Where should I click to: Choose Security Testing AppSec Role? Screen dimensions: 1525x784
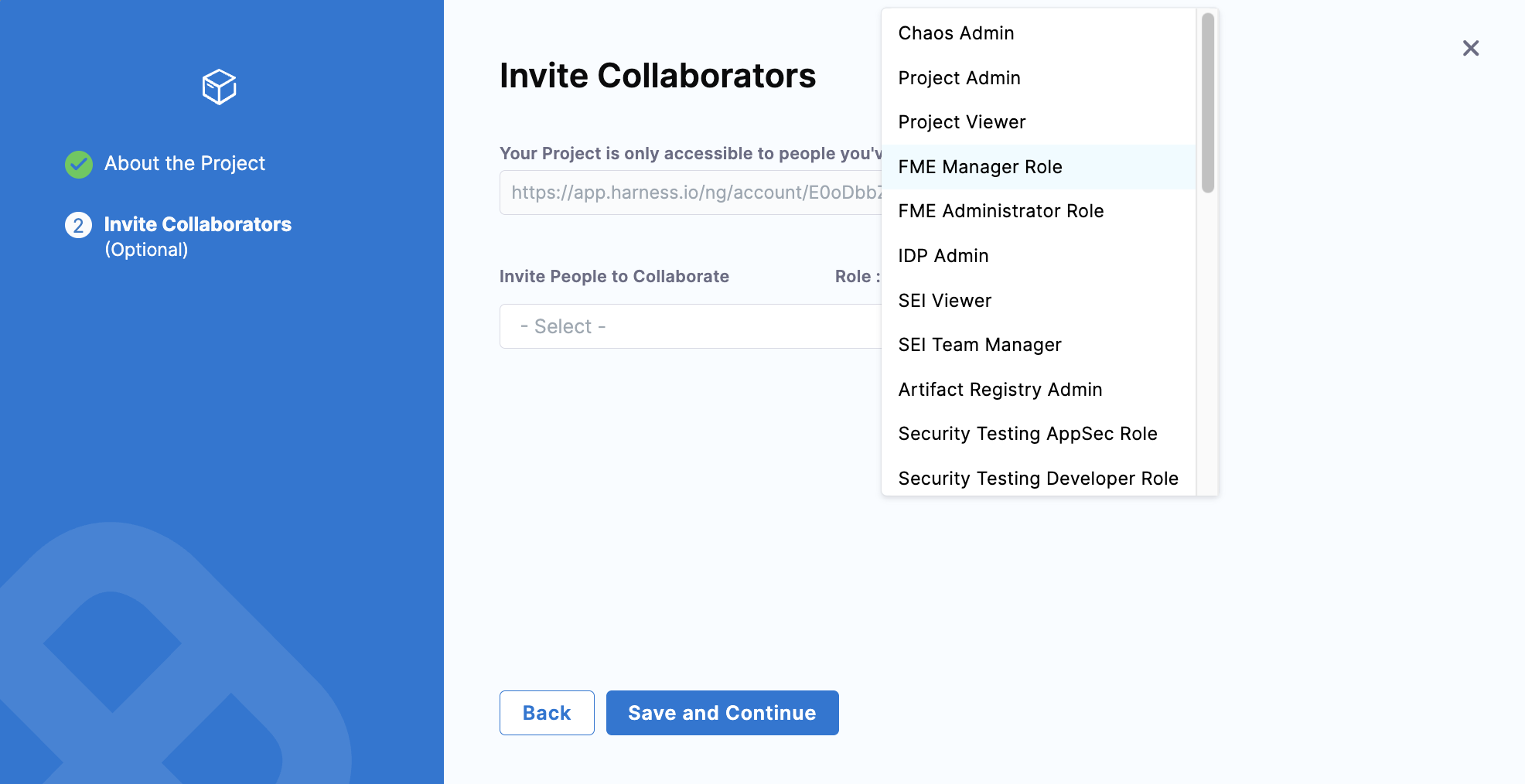pos(1027,434)
